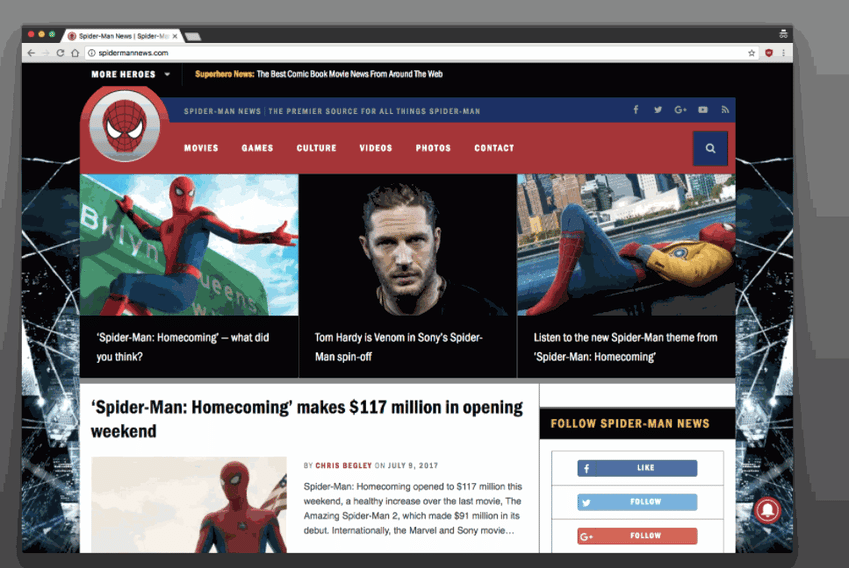This screenshot has width=849, height=568.
Task: Click the Tom Hardy portrait thumbnail
Action: tap(408, 245)
